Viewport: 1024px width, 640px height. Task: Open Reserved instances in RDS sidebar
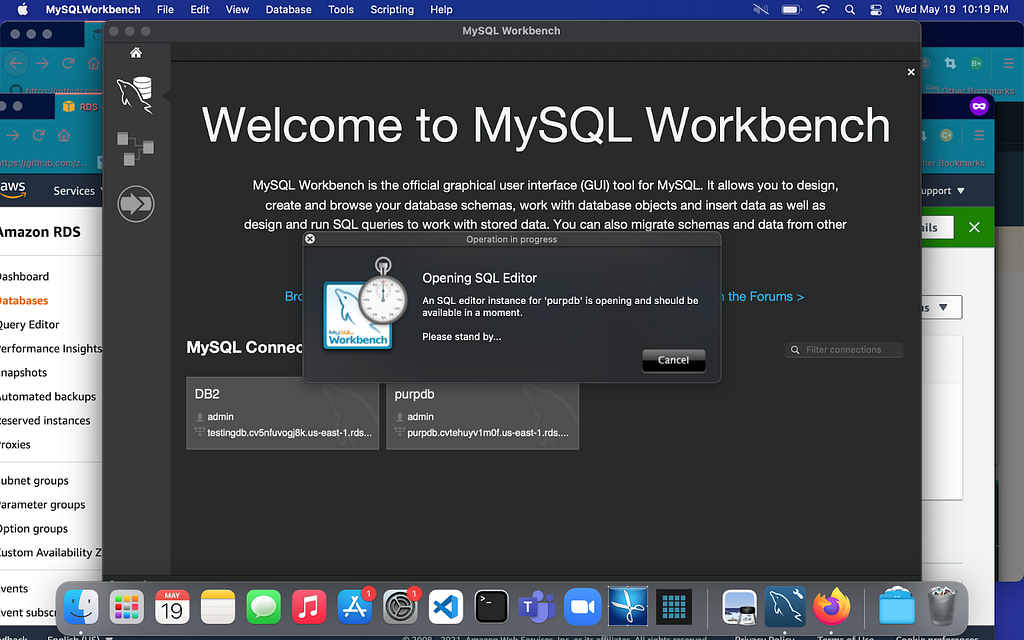45,421
